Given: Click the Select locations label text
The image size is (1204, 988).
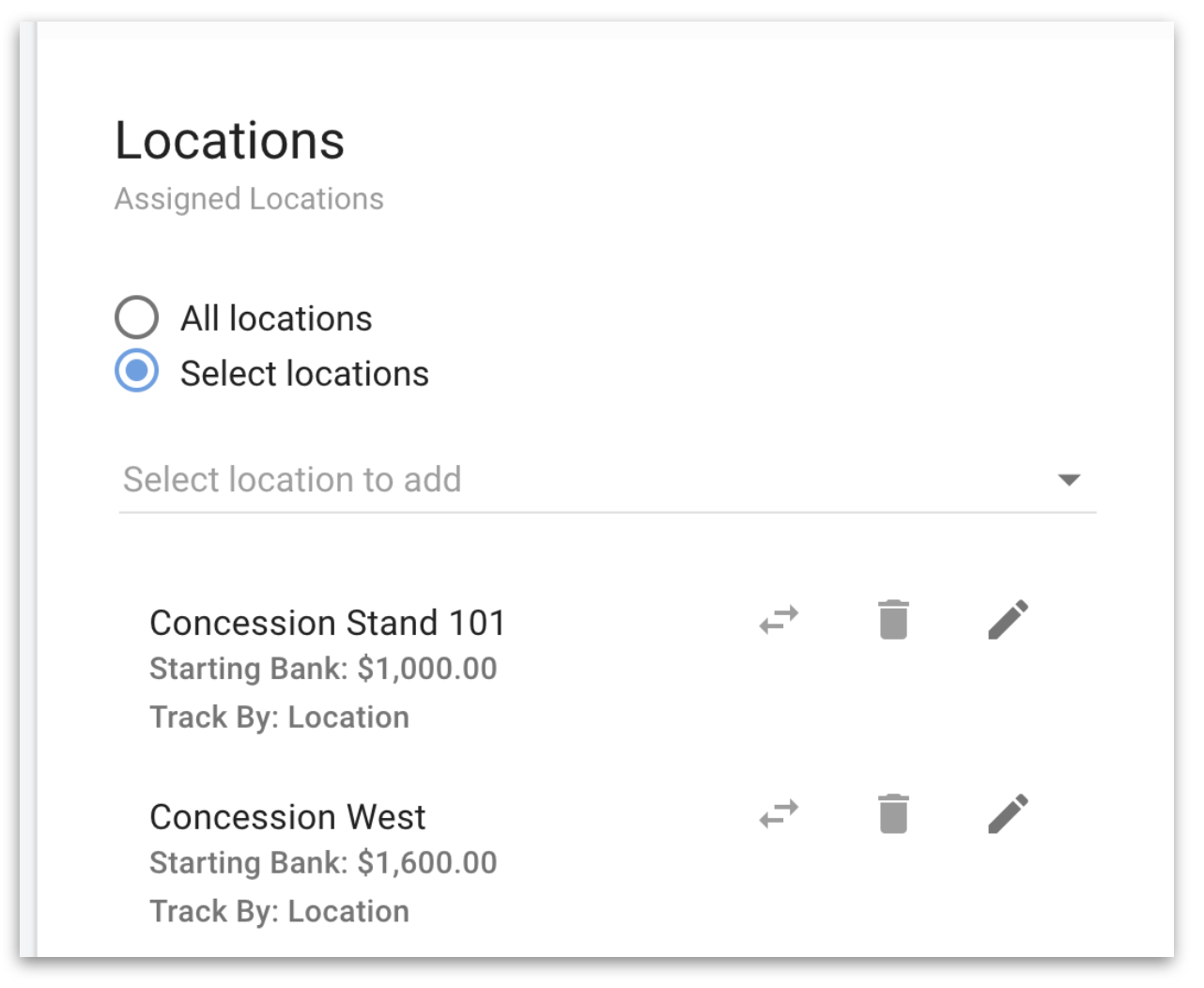Looking at the screenshot, I should click(304, 374).
